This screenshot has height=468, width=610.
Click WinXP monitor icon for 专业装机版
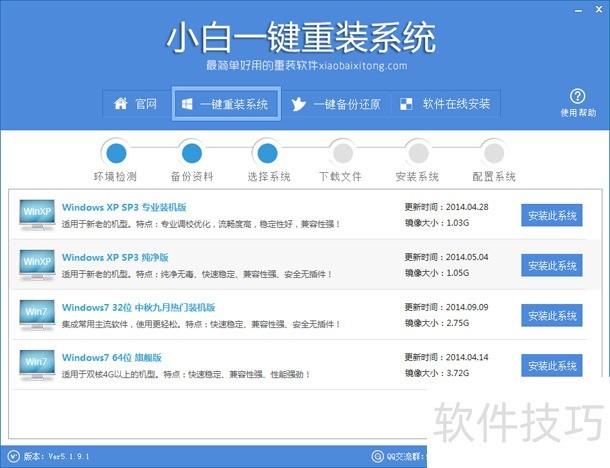[37, 215]
